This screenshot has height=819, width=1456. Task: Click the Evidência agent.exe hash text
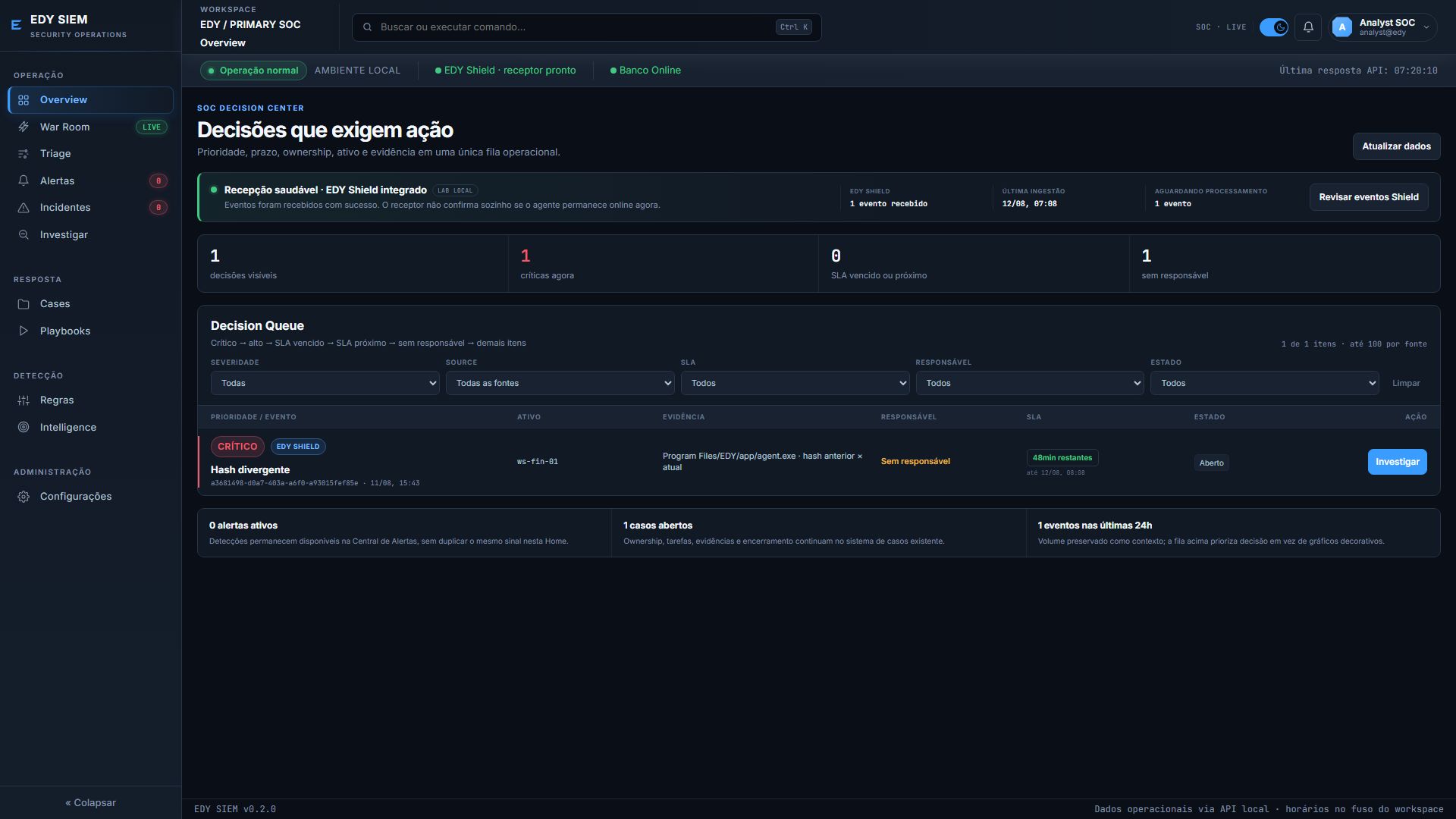point(762,462)
